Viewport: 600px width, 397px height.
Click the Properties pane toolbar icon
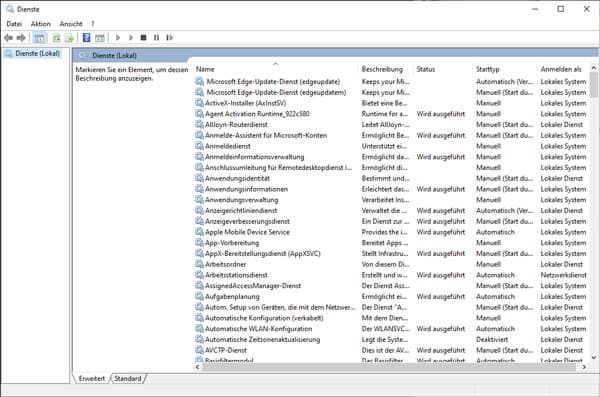pos(100,38)
